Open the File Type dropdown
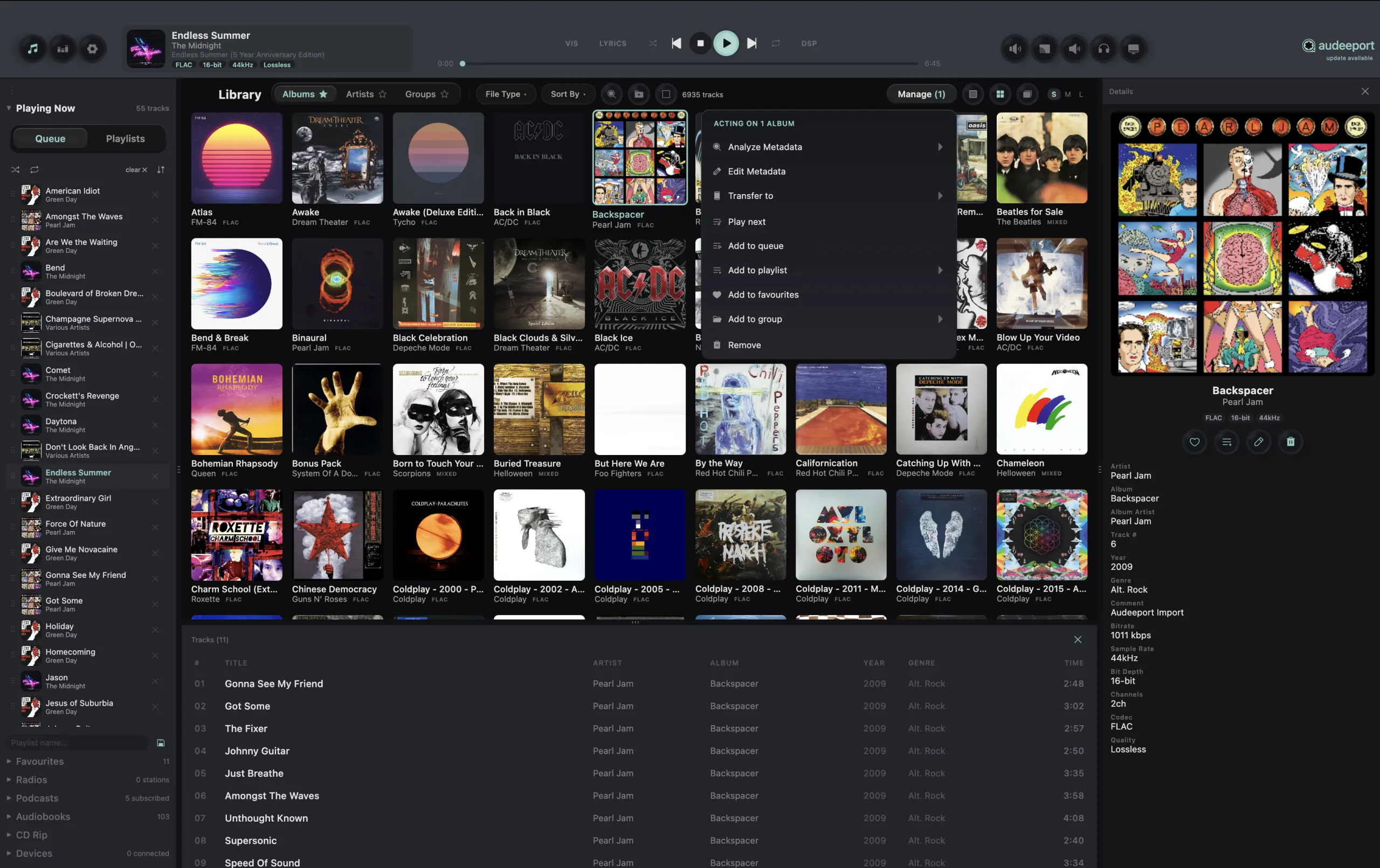Image resolution: width=1380 pixels, height=868 pixels. click(506, 94)
